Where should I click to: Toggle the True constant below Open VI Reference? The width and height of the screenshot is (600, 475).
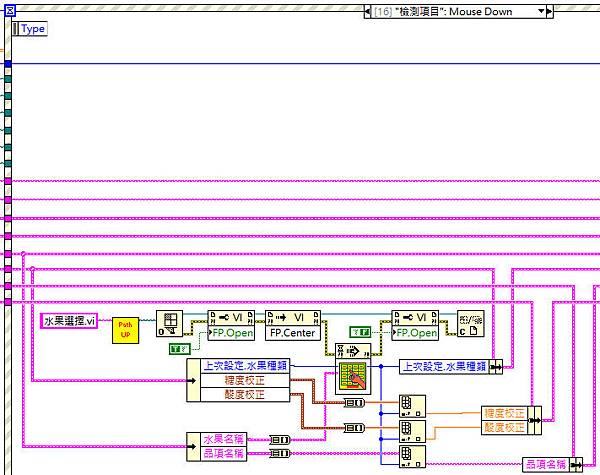coord(179,349)
